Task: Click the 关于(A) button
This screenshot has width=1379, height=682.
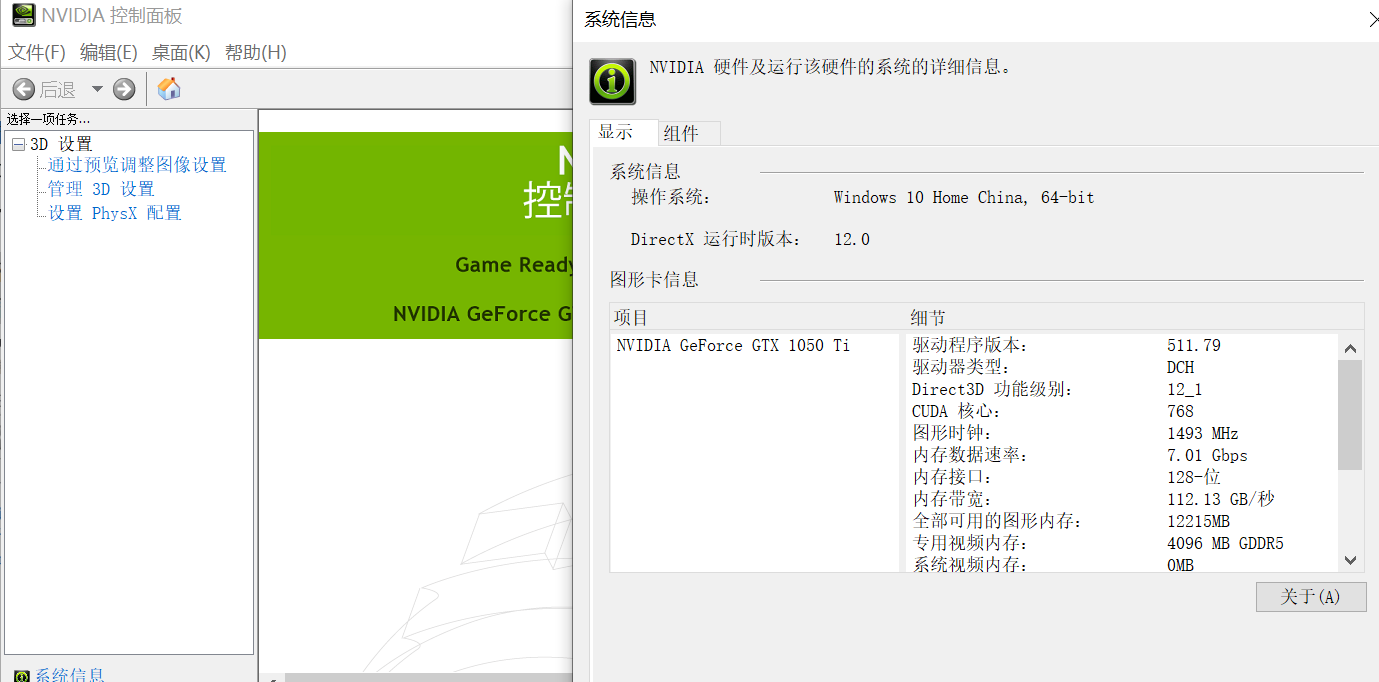Action: (1311, 596)
